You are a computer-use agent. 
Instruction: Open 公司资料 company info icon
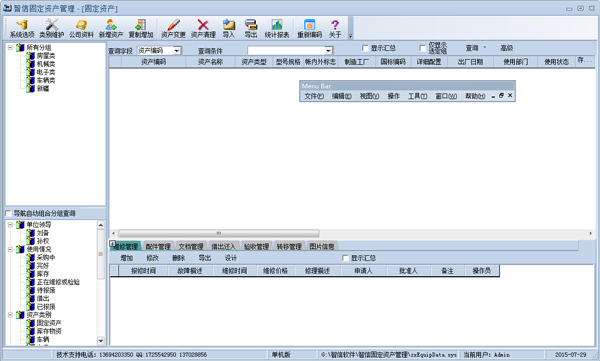pos(81,29)
